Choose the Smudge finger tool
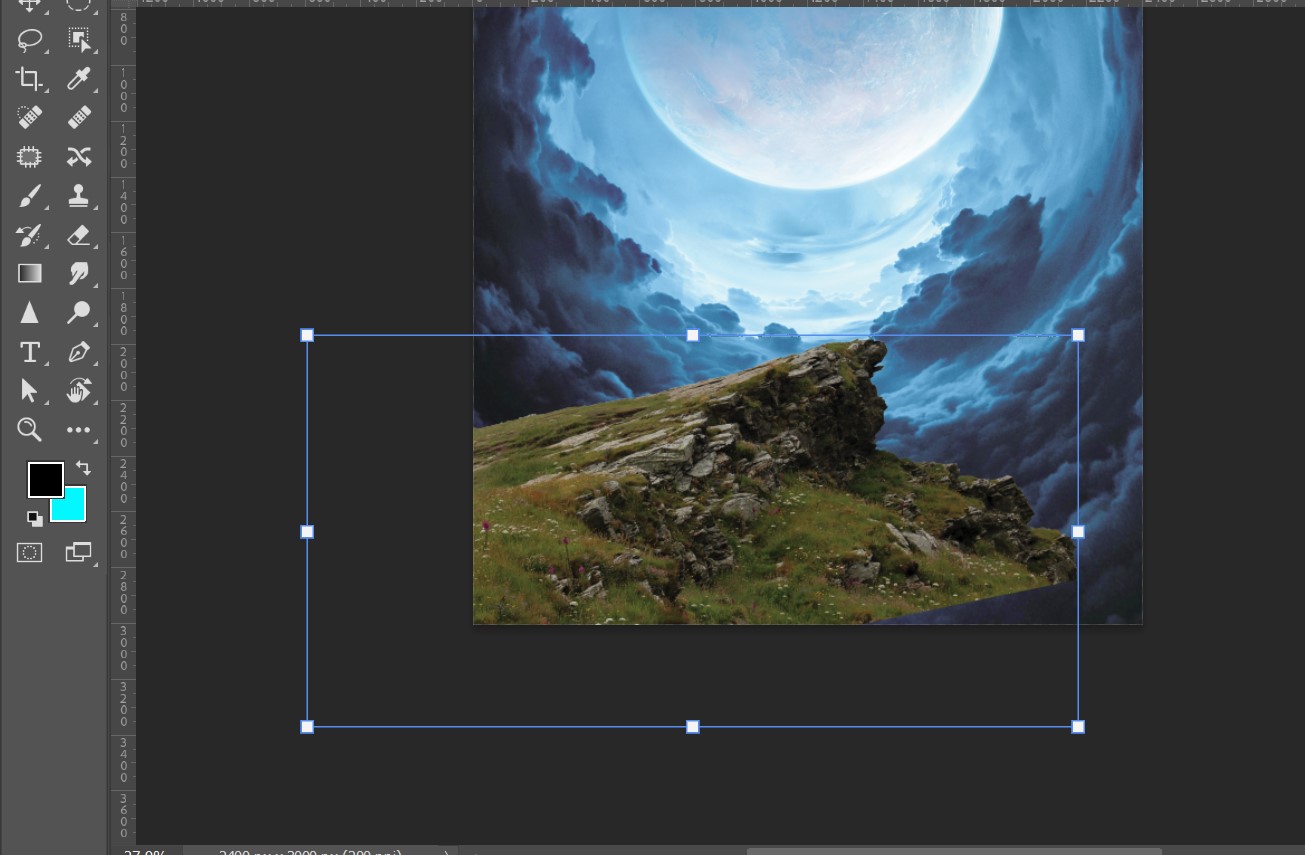1305x855 pixels. 79,273
